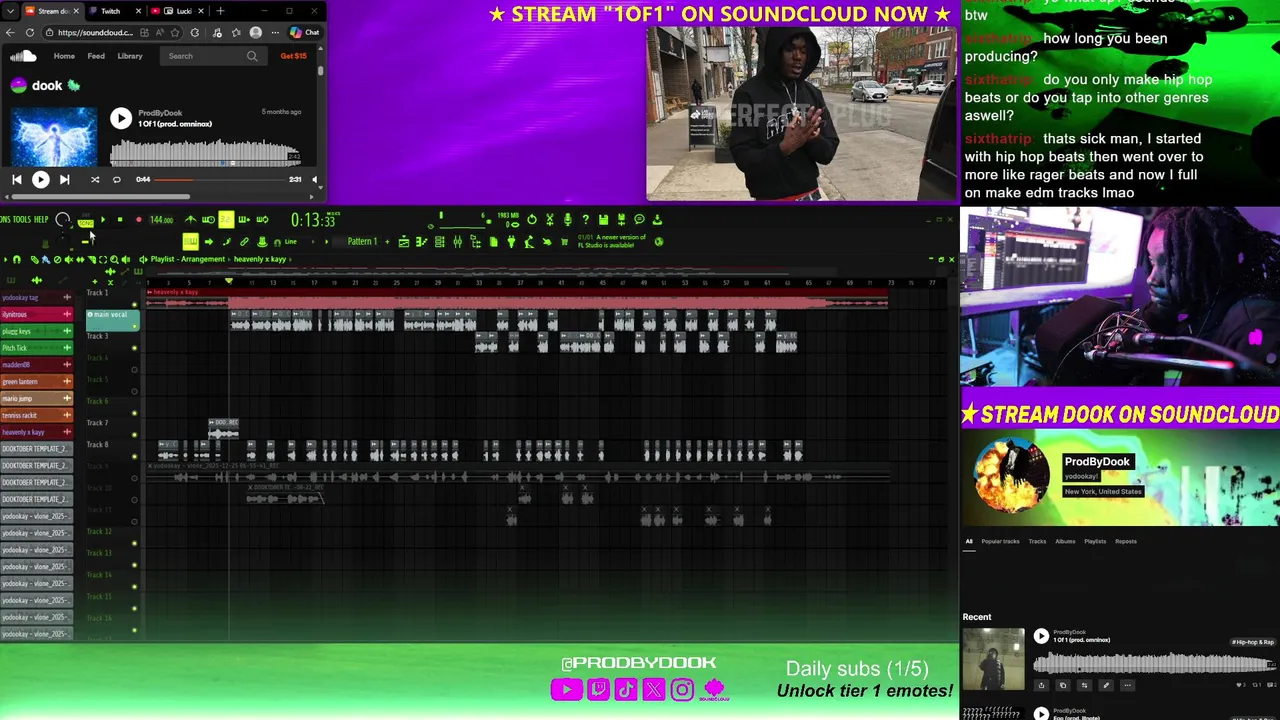Mute Track 8 using its green dot
1280x720 pixels.
coord(134,457)
